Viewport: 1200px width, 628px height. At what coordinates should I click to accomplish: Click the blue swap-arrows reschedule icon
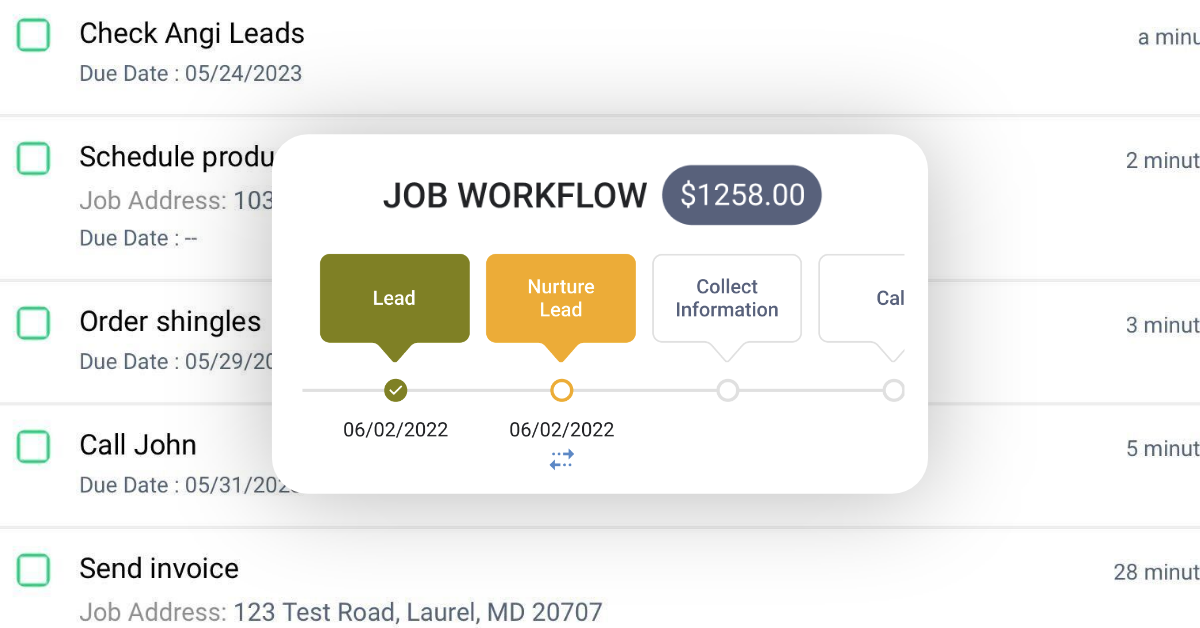(561, 459)
